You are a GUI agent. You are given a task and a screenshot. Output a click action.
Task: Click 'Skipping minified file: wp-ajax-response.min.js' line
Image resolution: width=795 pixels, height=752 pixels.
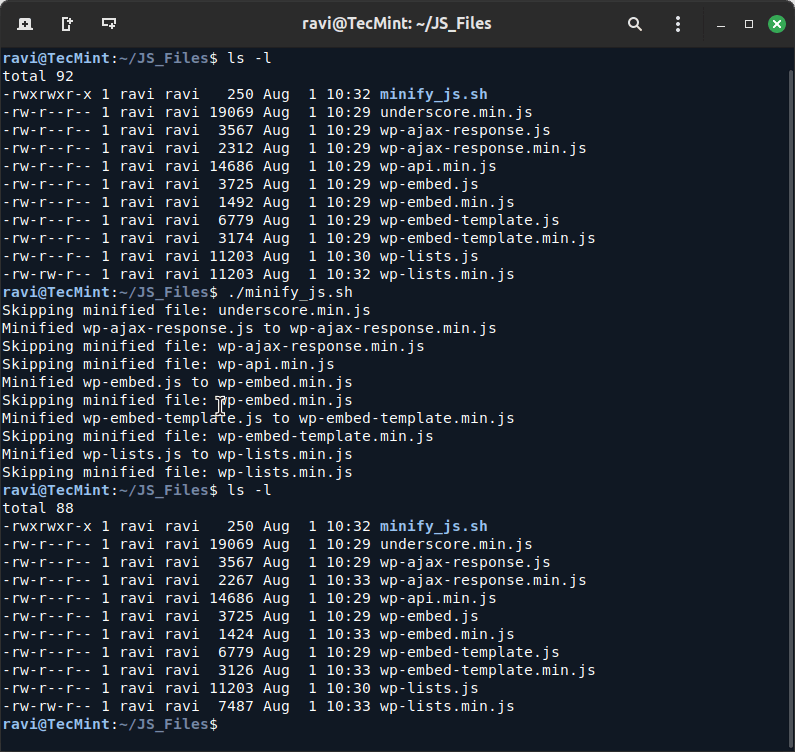(213, 346)
